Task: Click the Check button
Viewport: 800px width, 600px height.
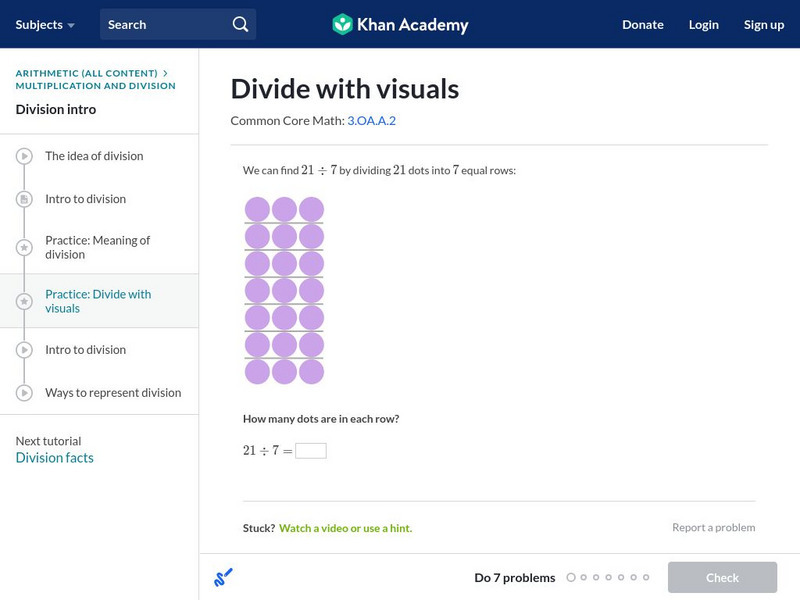Action: point(722,577)
